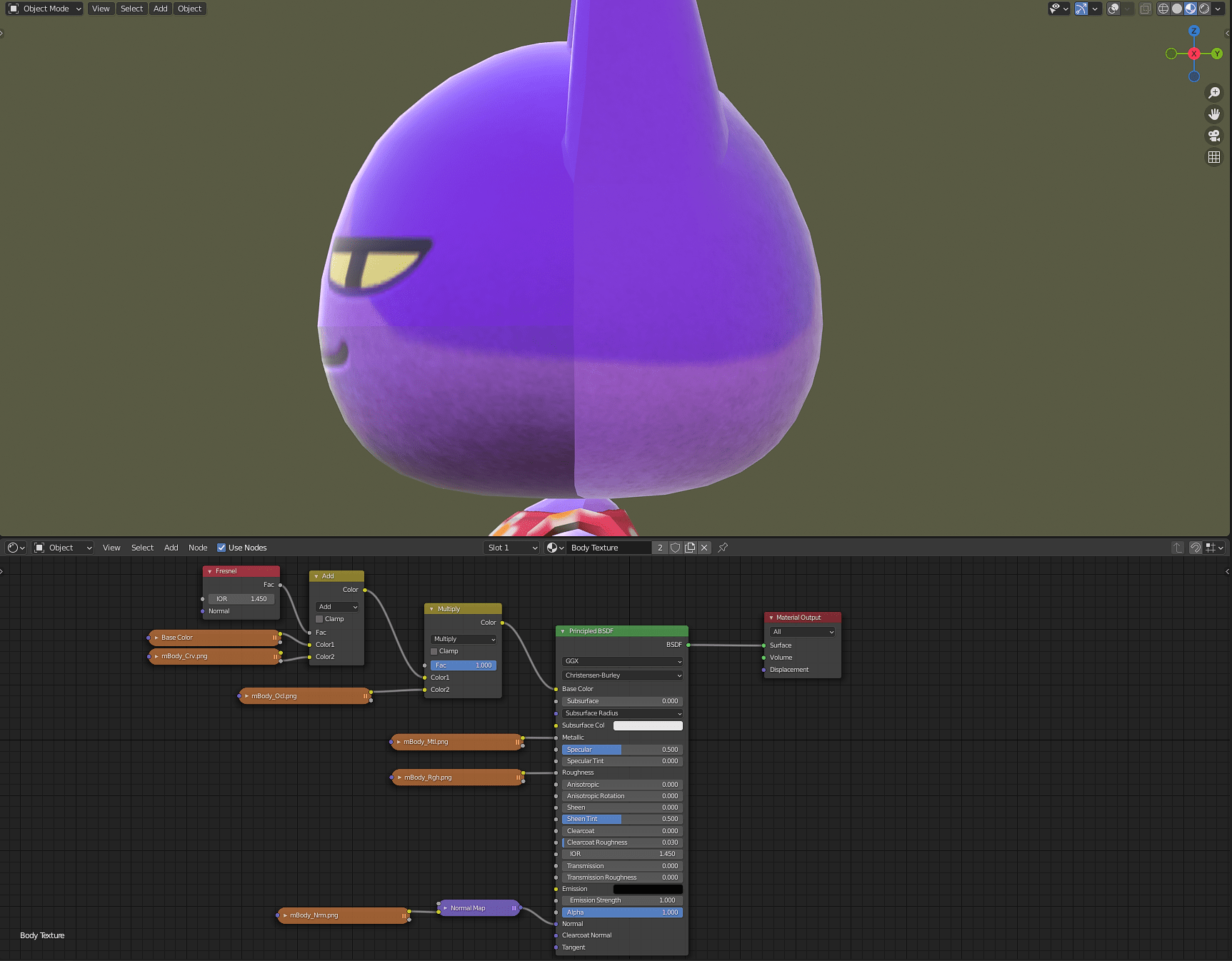The height and width of the screenshot is (961, 1232).
Task: Expand the Normal Map node
Action: point(445,908)
